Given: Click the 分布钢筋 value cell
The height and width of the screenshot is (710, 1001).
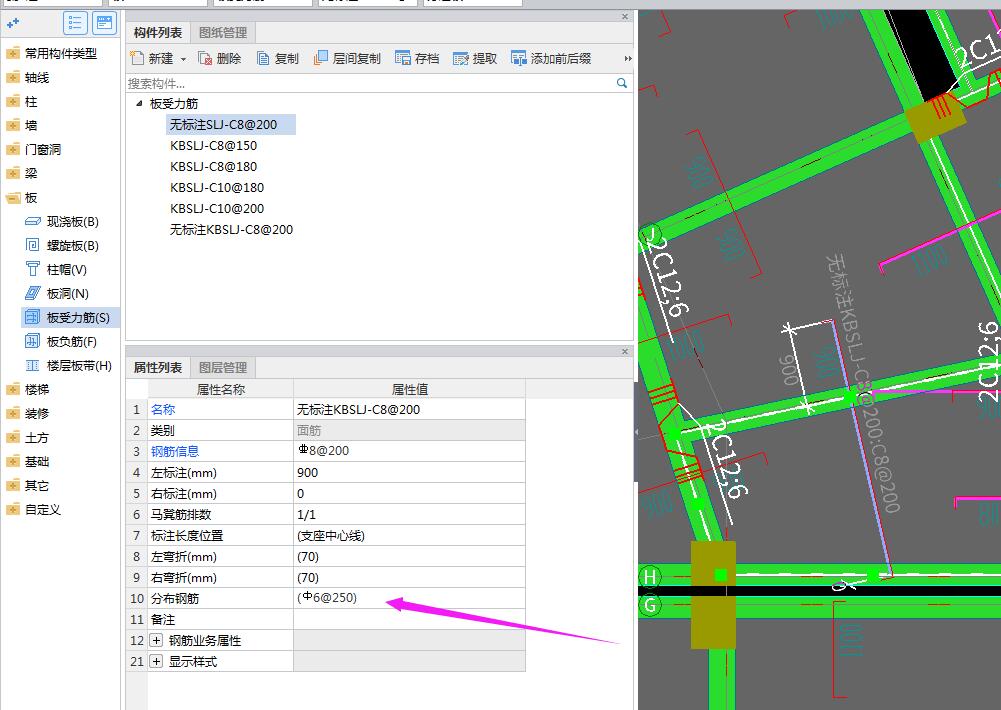Looking at the screenshot, I should pos(408,598).
